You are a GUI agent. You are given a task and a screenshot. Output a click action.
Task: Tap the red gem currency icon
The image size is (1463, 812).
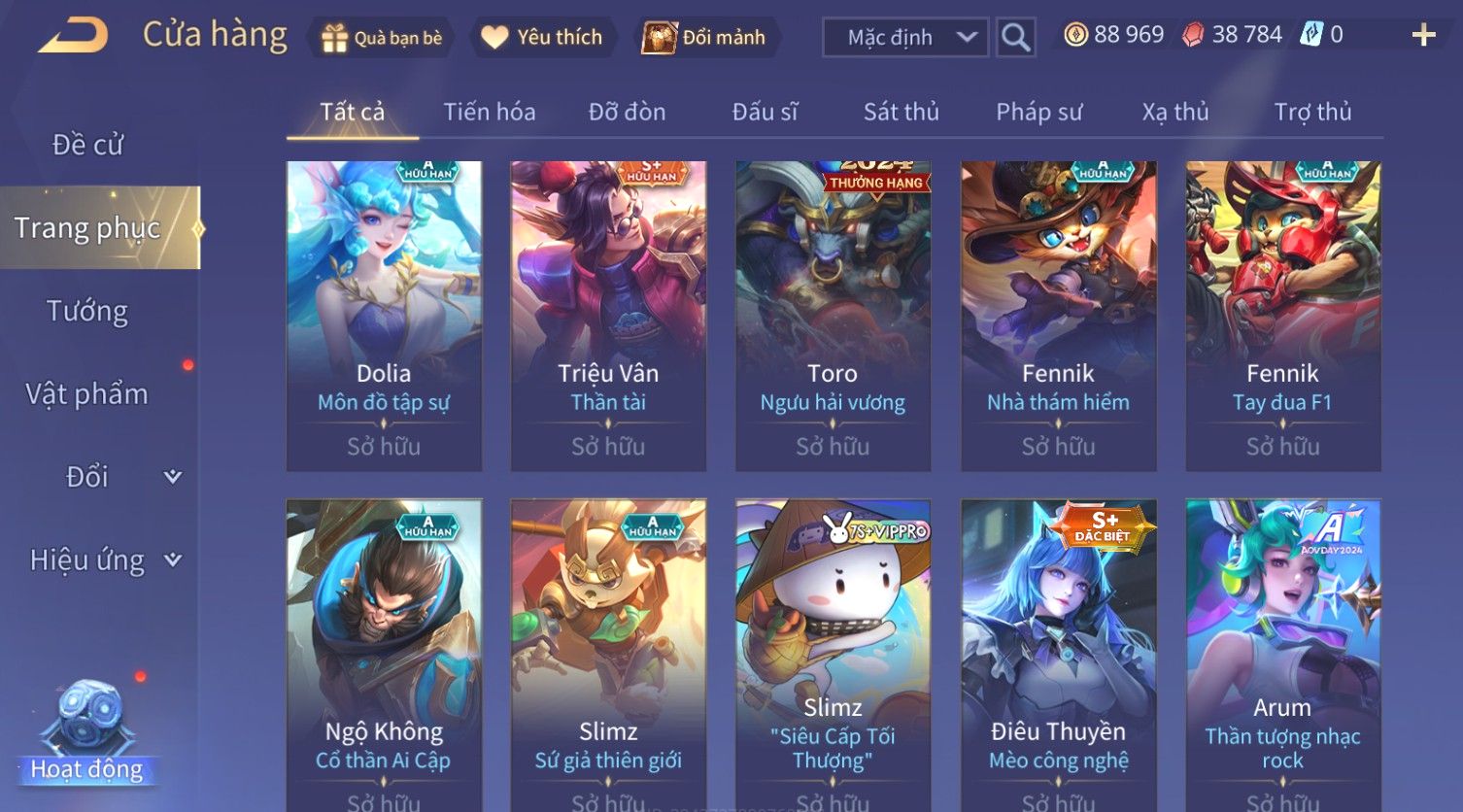[x=1193, y=35]
